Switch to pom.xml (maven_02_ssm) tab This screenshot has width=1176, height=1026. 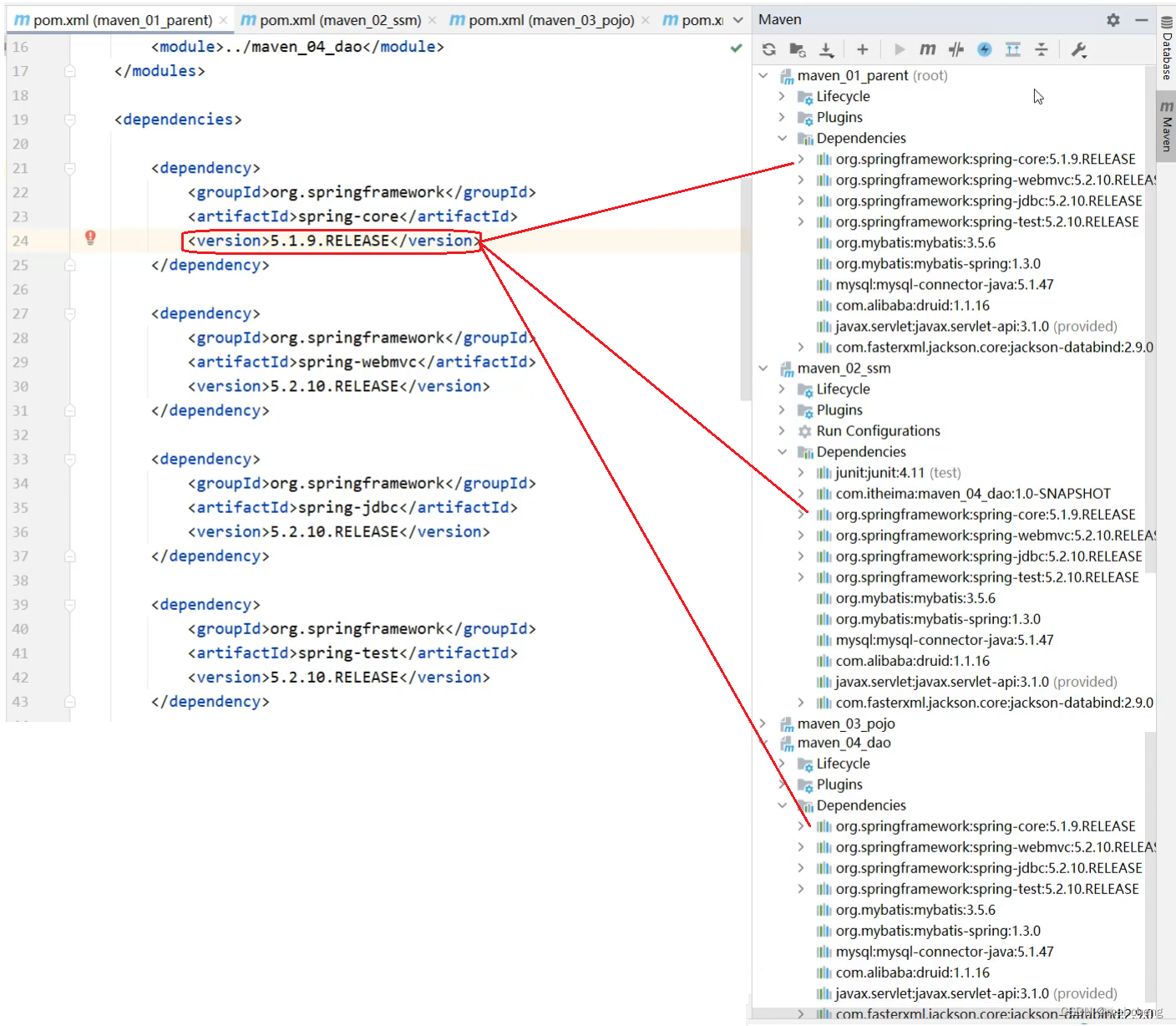332,19
